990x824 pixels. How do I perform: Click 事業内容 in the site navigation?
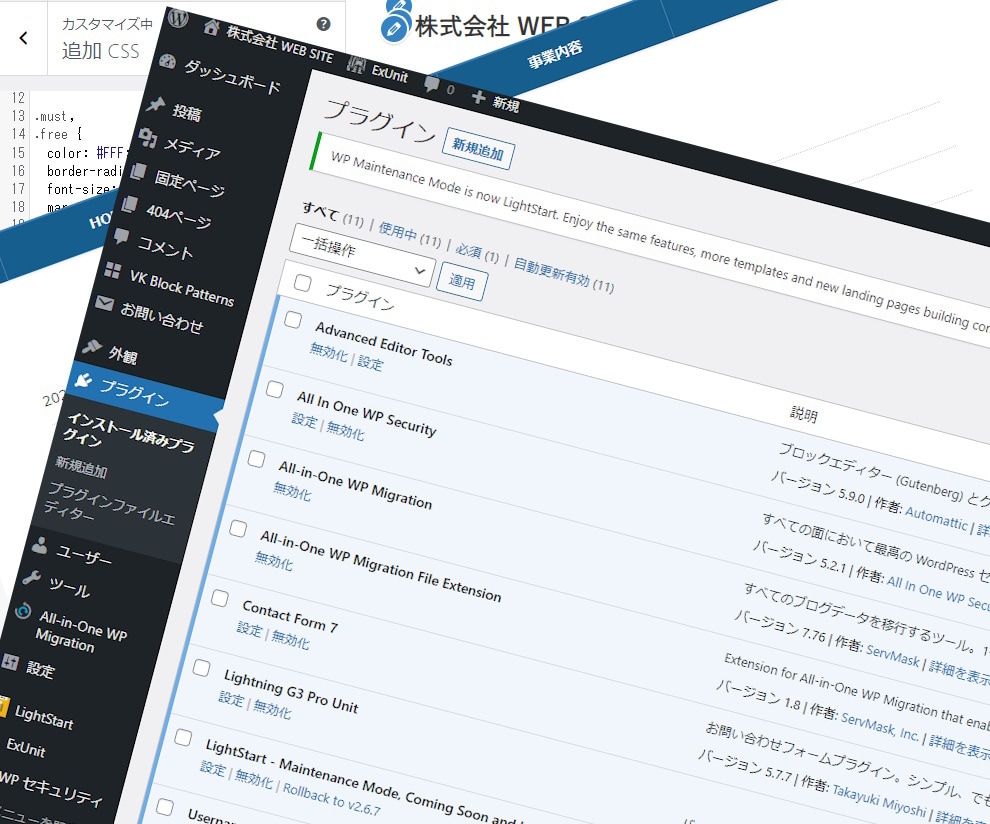(x=555, y=54)
